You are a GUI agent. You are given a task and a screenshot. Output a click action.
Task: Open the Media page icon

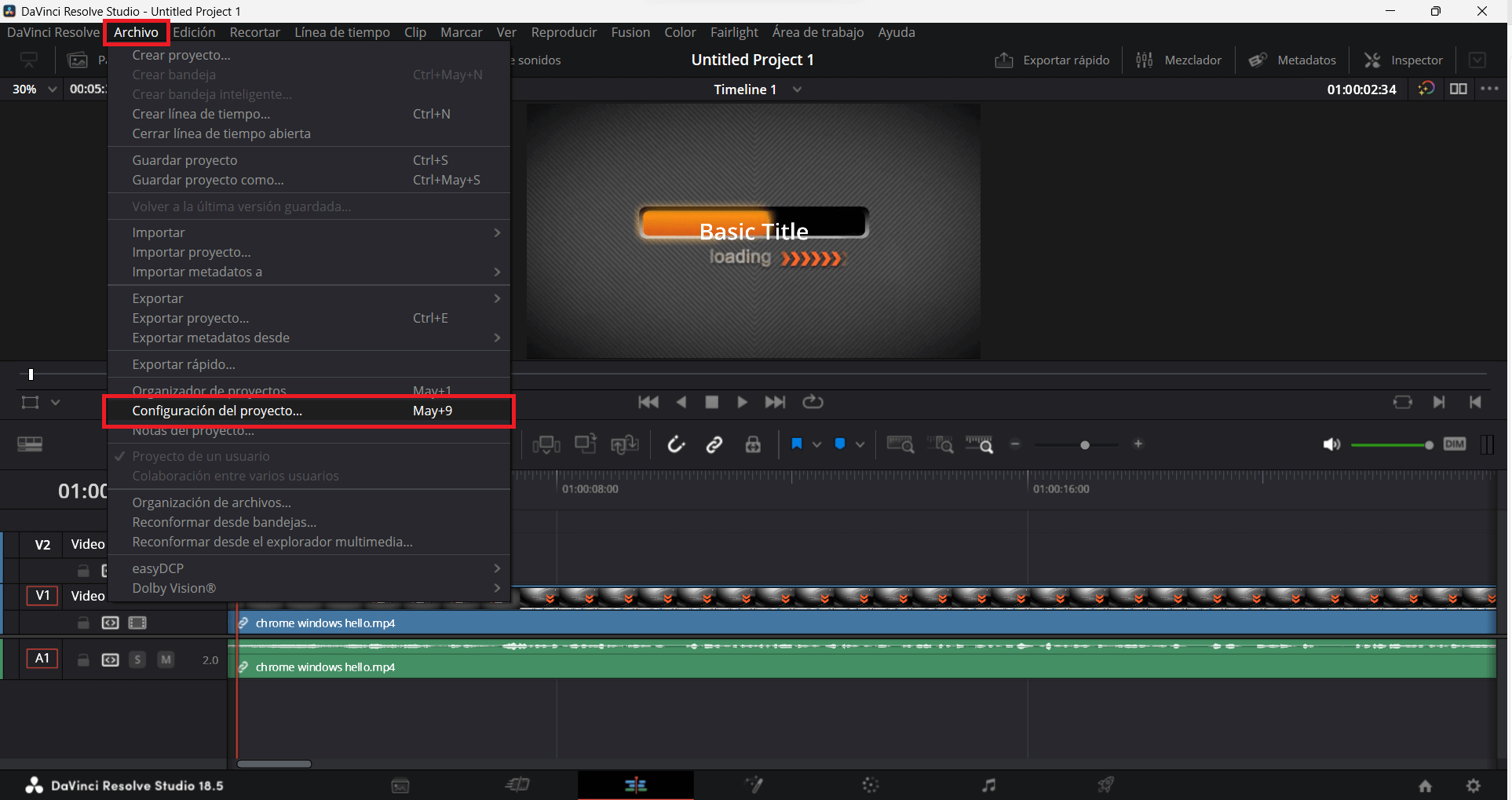[x=400, y=786]
